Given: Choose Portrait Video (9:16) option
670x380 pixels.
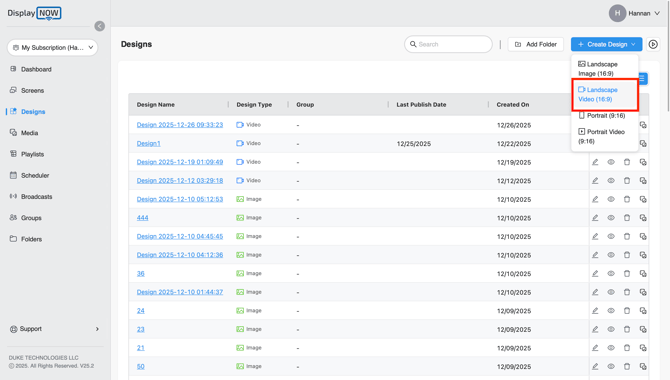Looking at the screenshot, I should pyautogui.click(x=604, y=136).
